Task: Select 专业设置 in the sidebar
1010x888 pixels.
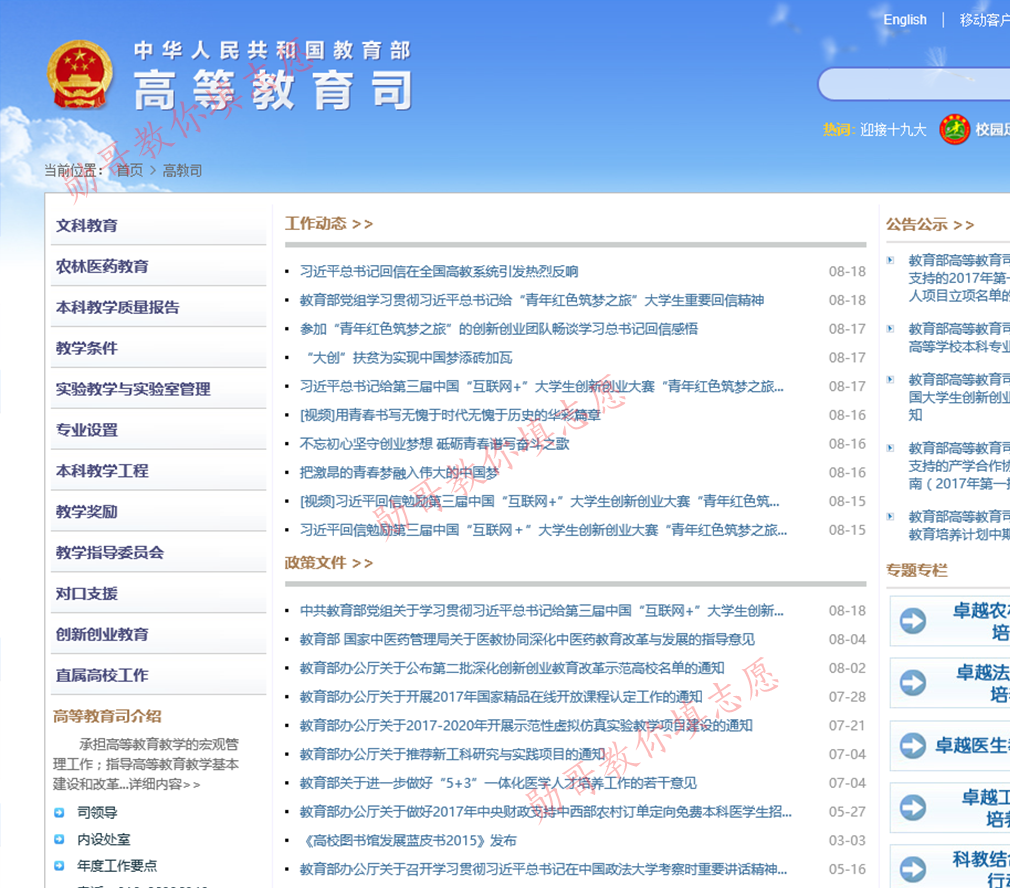Action: [87, 430]
